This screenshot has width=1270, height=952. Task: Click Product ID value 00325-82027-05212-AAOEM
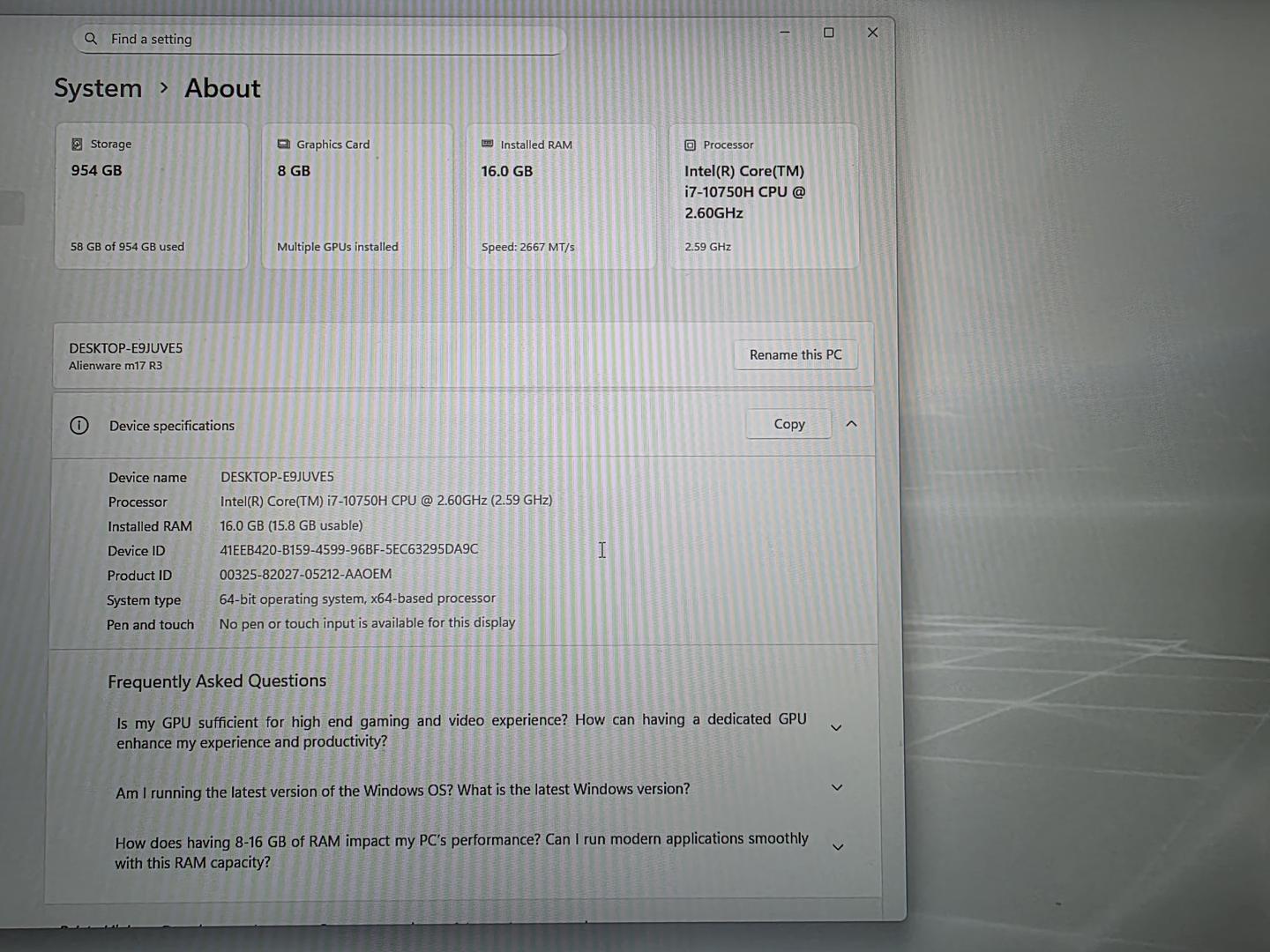(305, 574)
